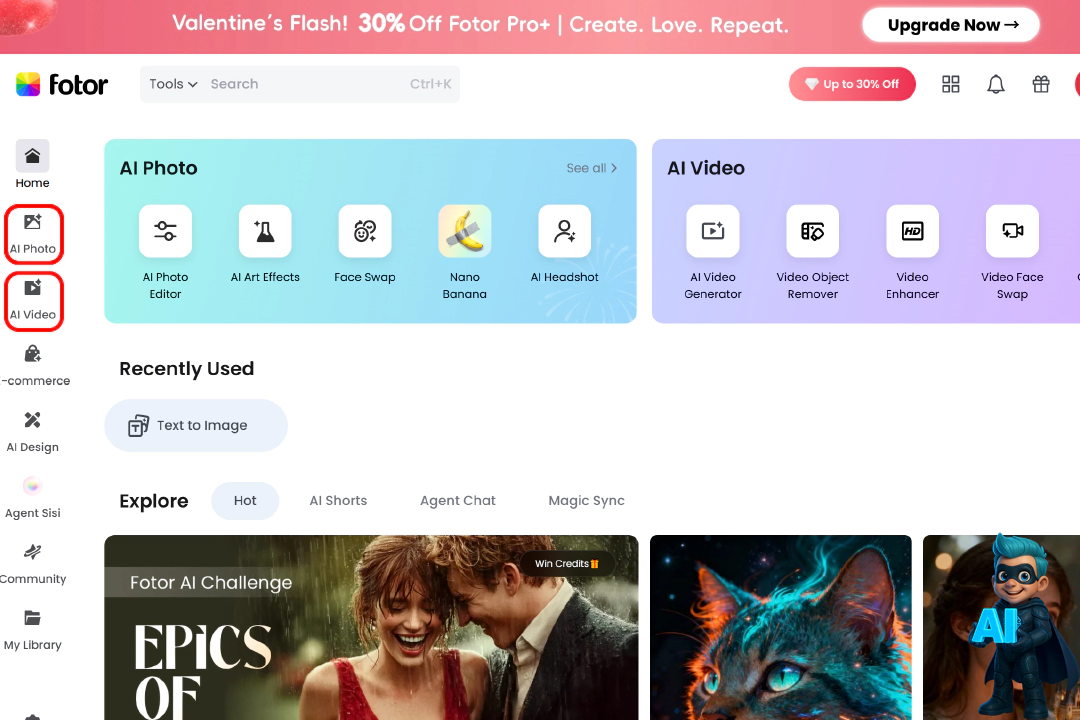Viewport: 1080px width, 720px height.
Task: Click the notifications bell icon
Action: 996,85
